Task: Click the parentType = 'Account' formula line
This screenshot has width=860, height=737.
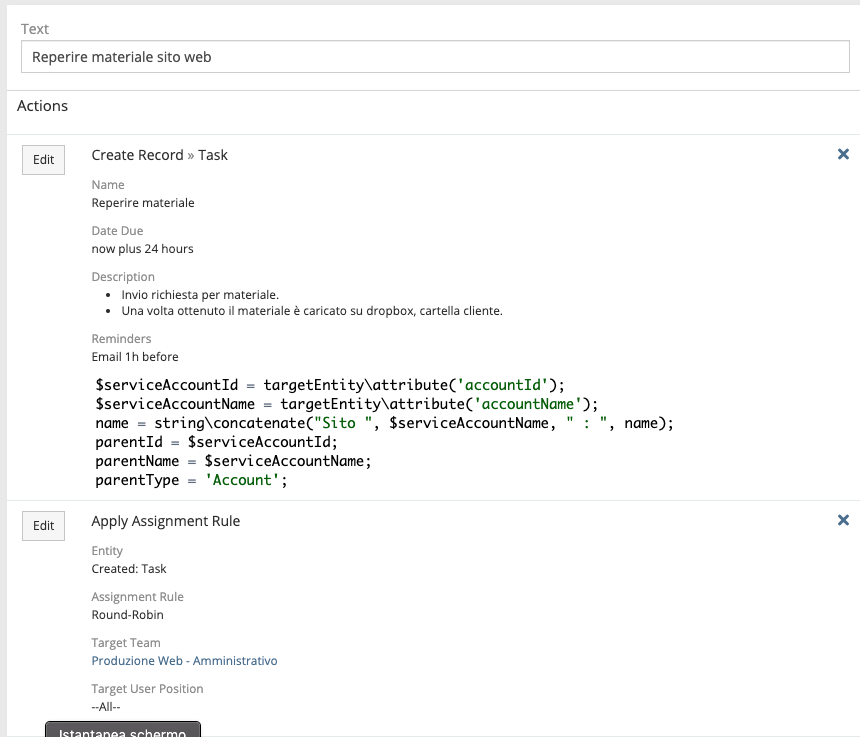Action: 191,480
